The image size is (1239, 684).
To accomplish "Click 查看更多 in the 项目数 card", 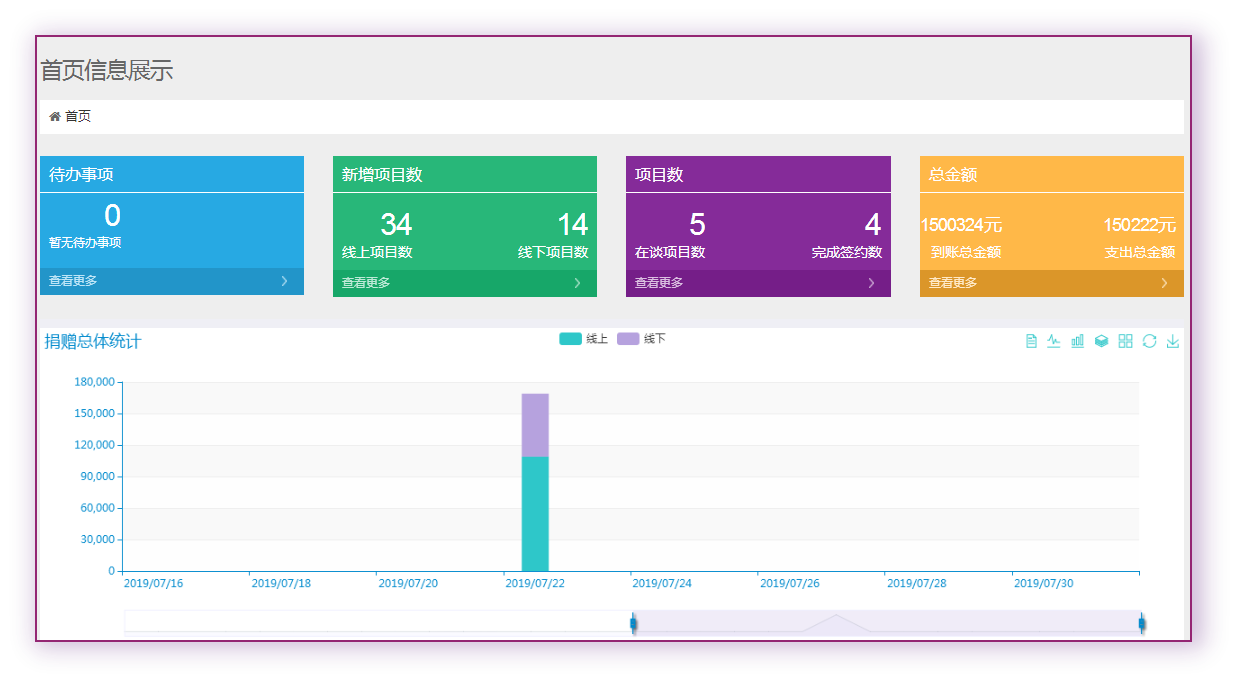I will 659,283.
